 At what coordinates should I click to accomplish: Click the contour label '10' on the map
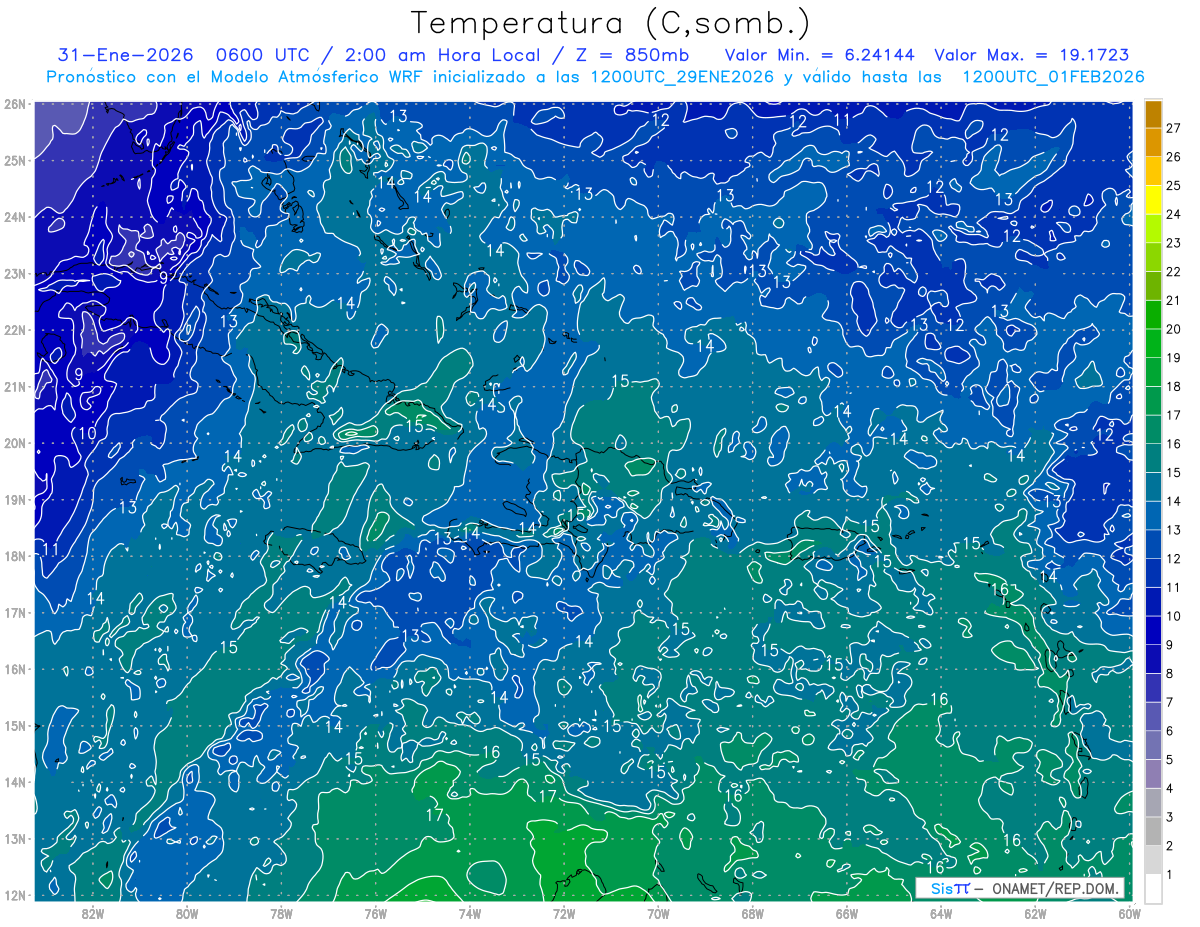(x=87, y=434)
